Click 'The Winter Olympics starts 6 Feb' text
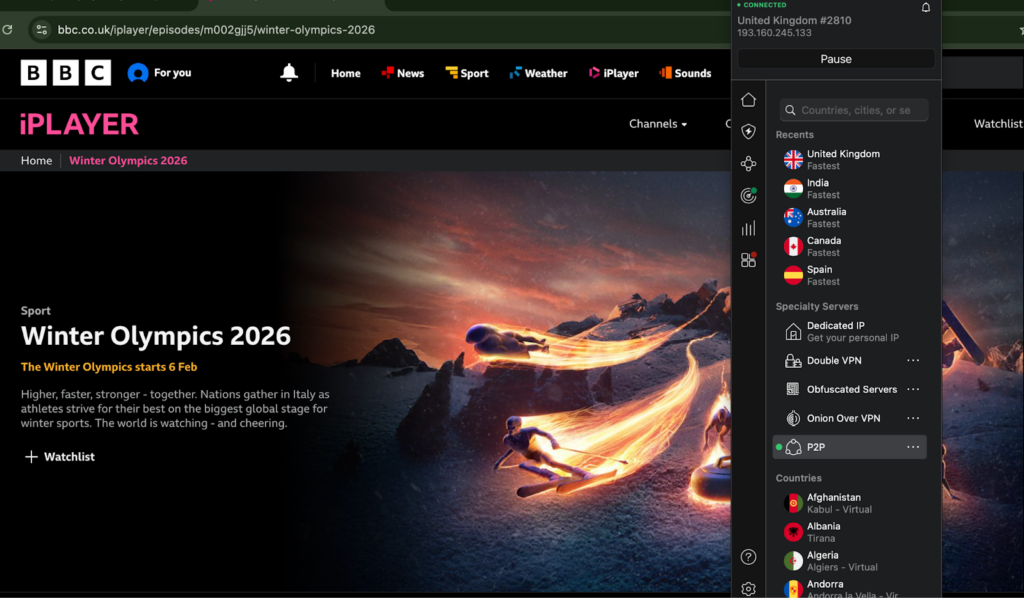Viewport: 1024px width, 598px height. tap(109, 367)
